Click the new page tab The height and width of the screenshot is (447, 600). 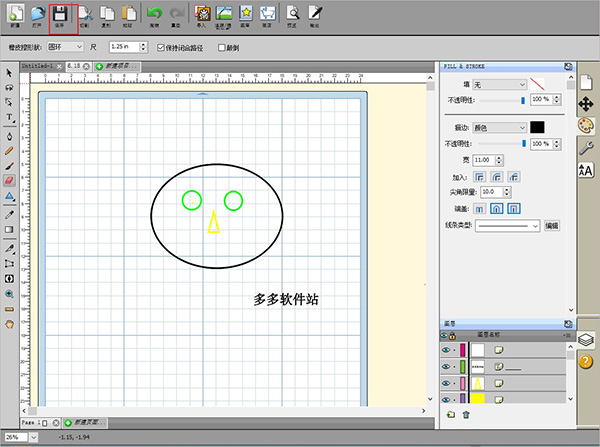click(85, 423)
